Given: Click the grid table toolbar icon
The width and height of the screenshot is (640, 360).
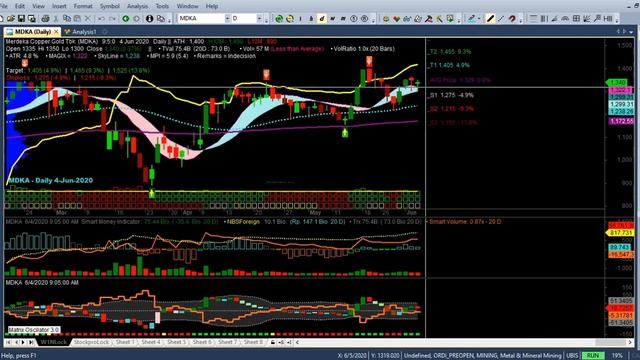Looking at the screenshot, I should [x=576, y=18].
